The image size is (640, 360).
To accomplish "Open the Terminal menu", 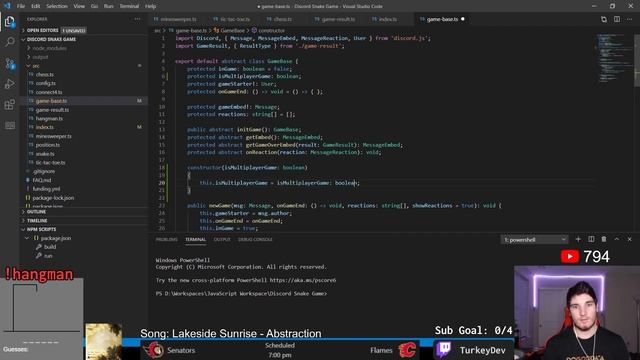I will click(129, 6).
